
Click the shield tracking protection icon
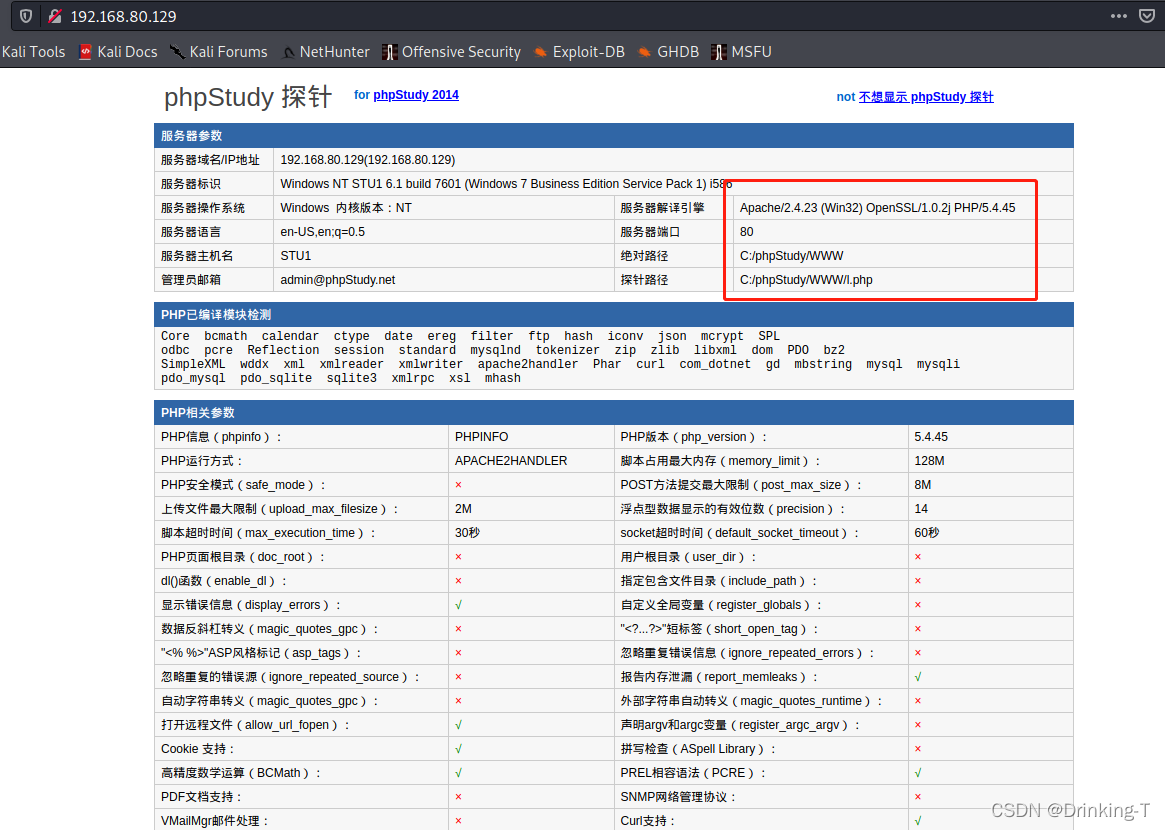pyautogui.click(x=26, y=16)
